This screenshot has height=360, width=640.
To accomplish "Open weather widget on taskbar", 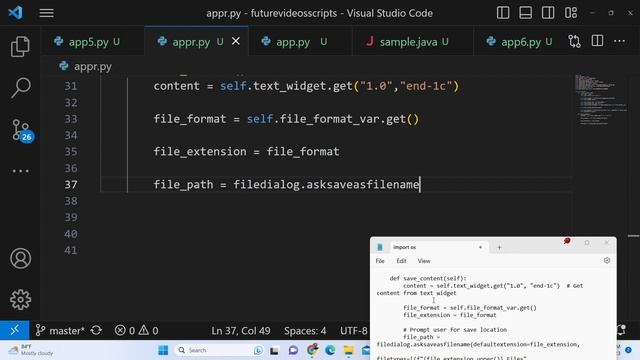I will click(x=32, y=350).
